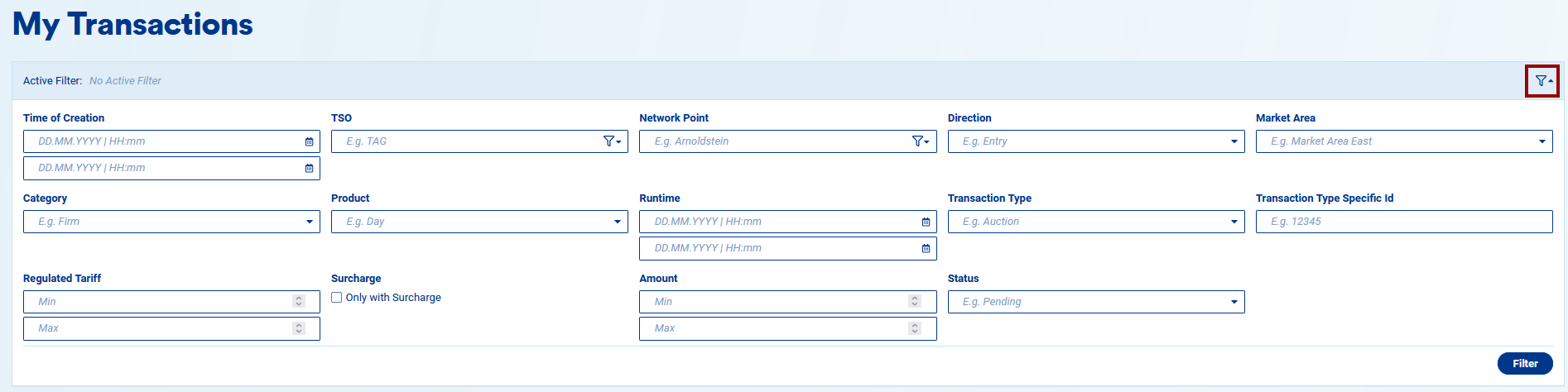This screenshot has height=392, width=1568.
Task: Click the funnel icon in TSO field
Action: [x=612, y=141]
